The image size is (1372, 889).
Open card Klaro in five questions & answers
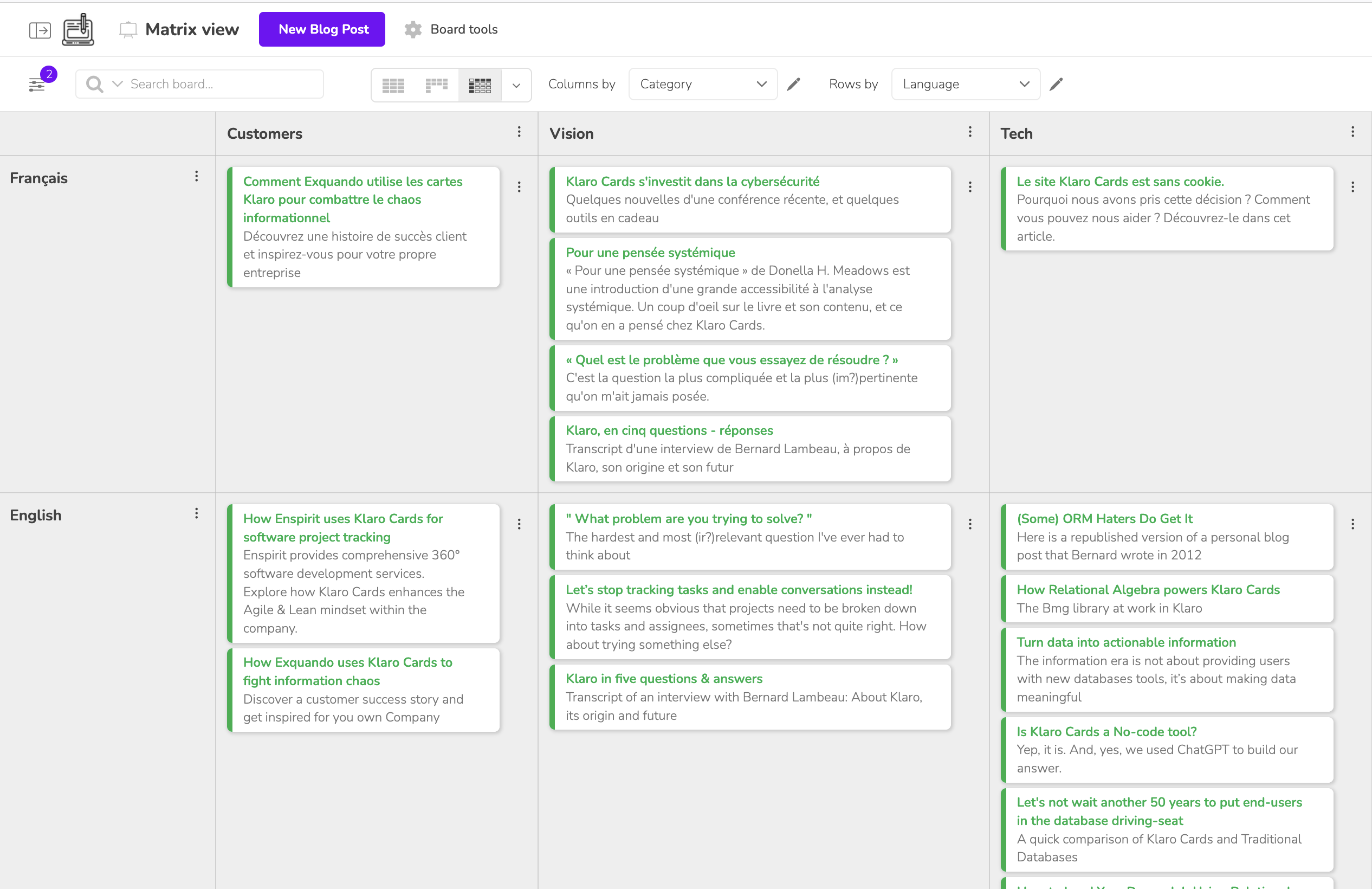coord(750,697)
